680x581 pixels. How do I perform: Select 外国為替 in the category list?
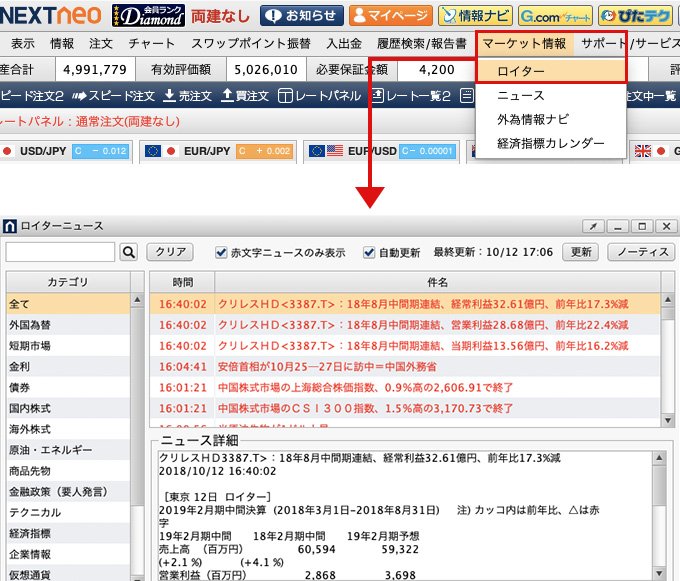pos(31,324)
